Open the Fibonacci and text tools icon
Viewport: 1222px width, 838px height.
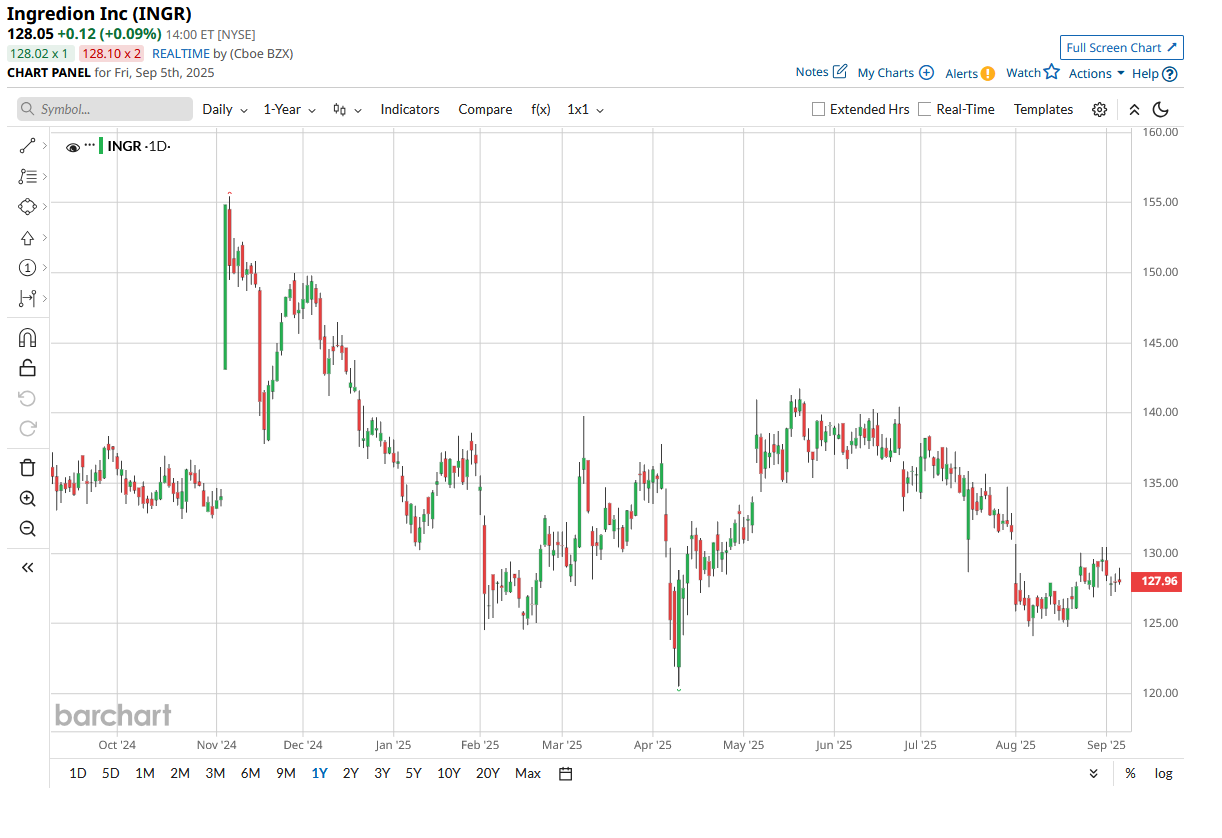pyautogui.click(x=27, y=176)
